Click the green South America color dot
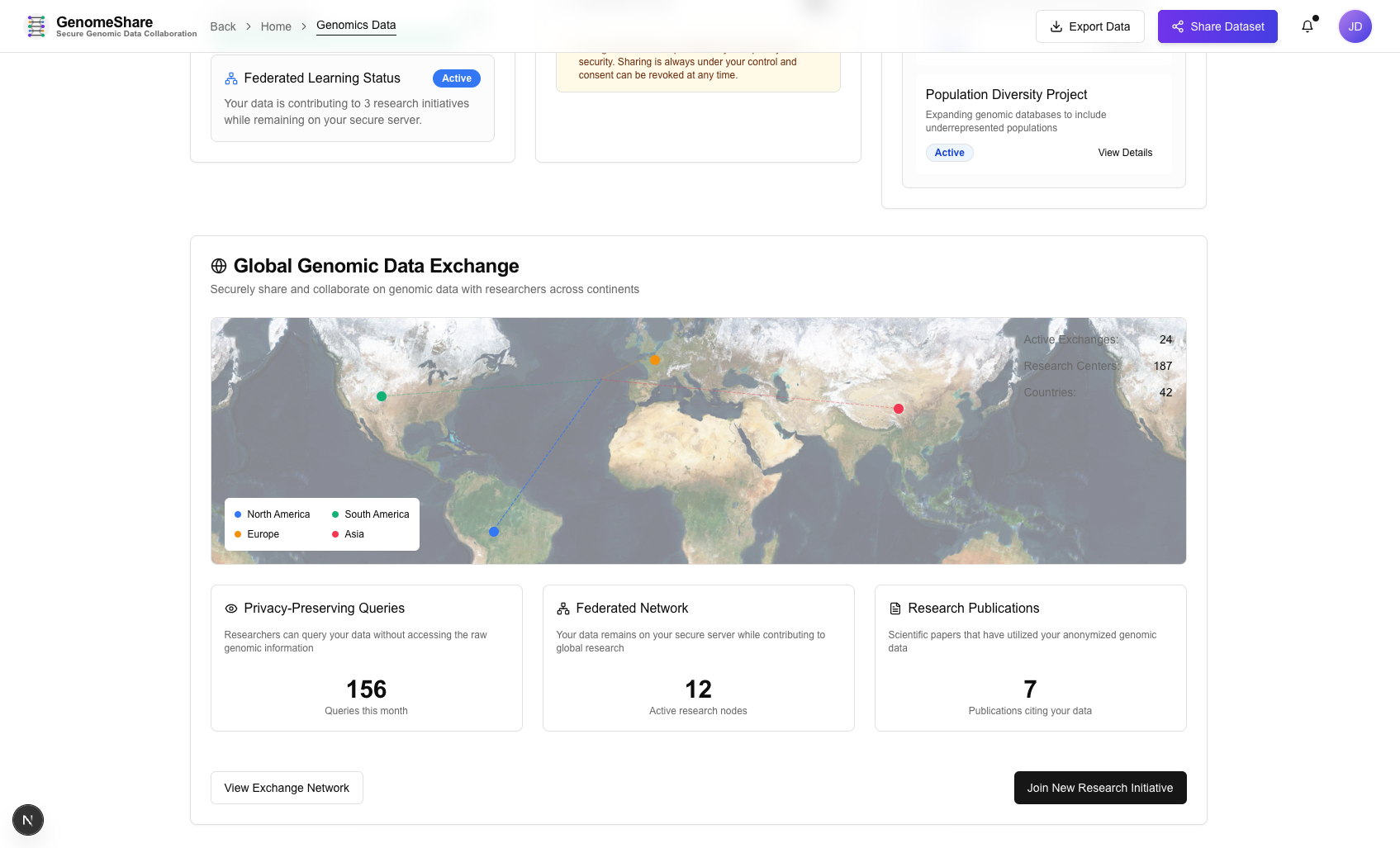 [x=334, y=514]
